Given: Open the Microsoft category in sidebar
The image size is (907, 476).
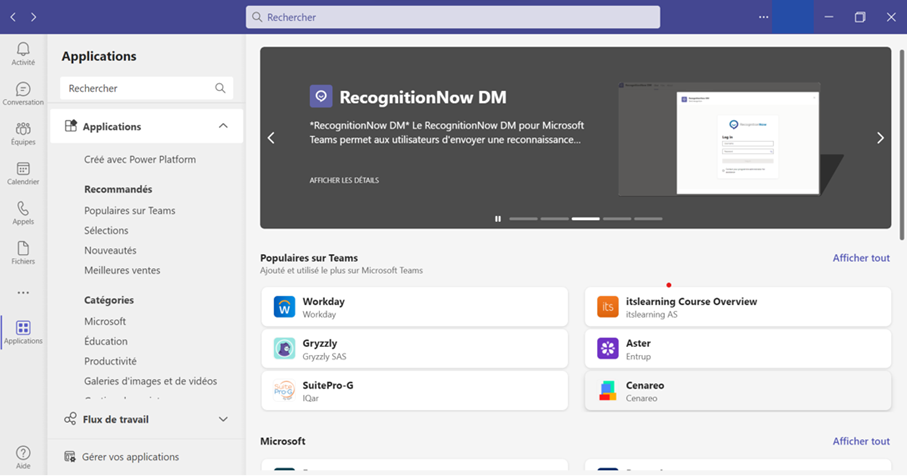Looking at the screenshot, I should point(105,321).
